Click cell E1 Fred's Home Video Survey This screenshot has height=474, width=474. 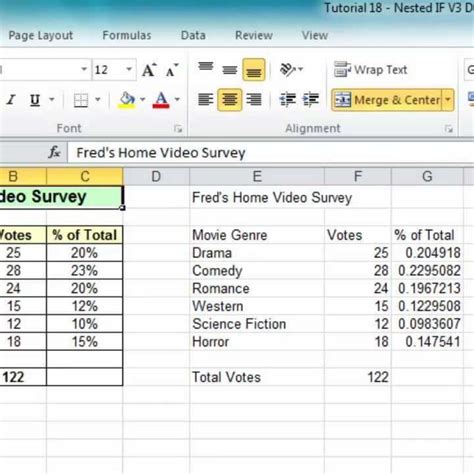point(257,197)
